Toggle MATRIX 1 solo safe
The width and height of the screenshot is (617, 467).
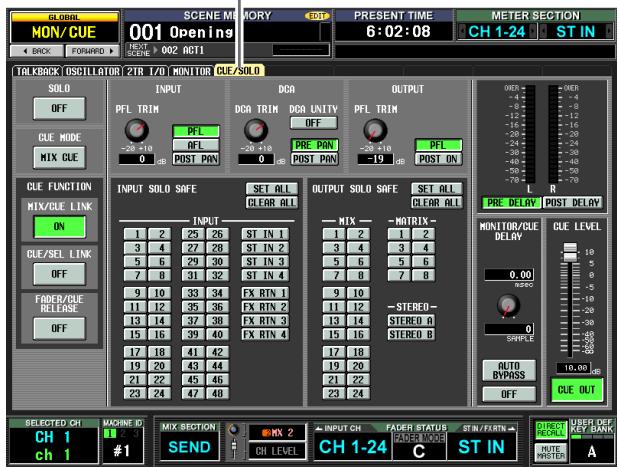tap(399, 234)
